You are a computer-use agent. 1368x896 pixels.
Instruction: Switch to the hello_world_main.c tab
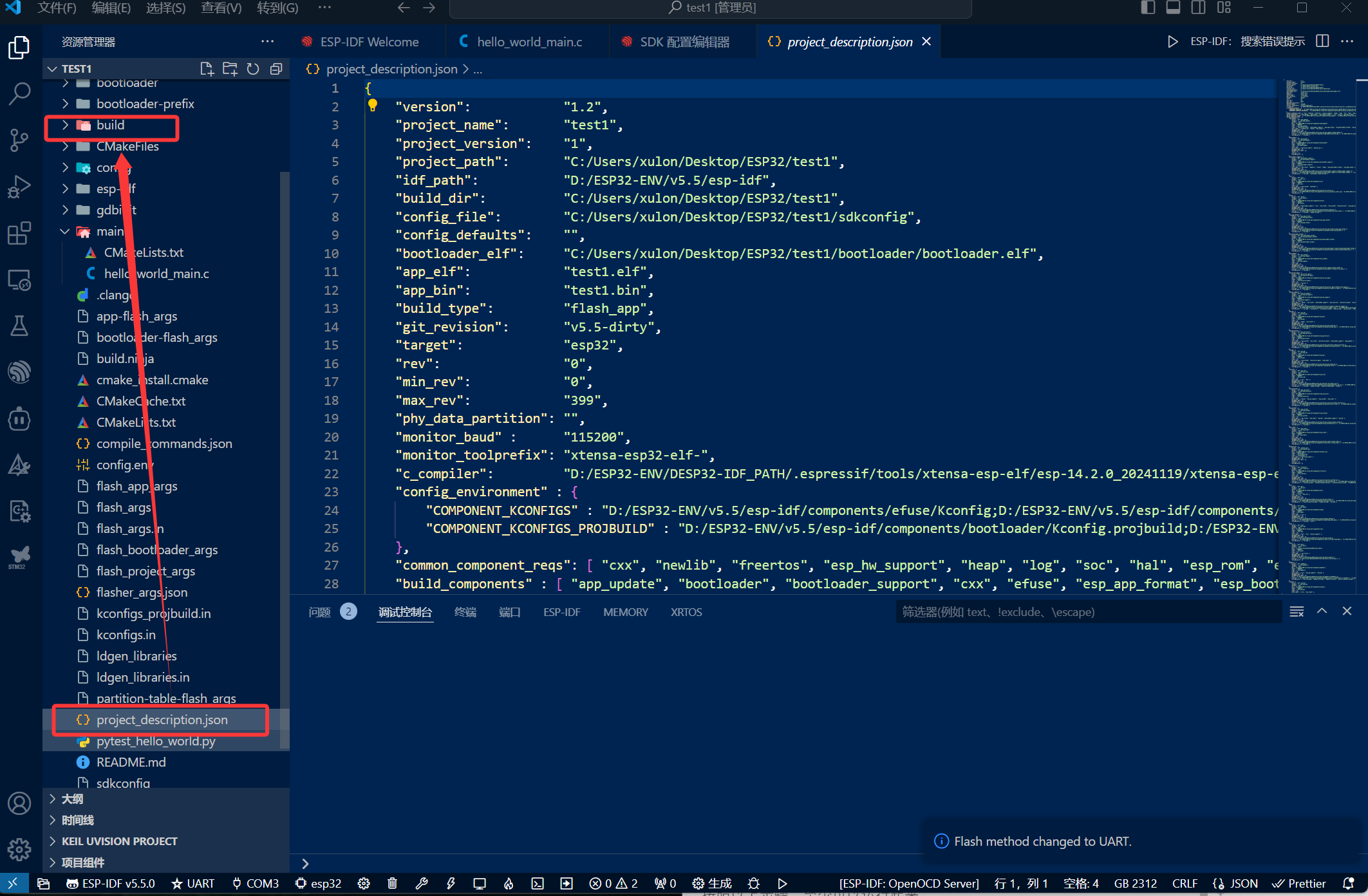[529, 42]
